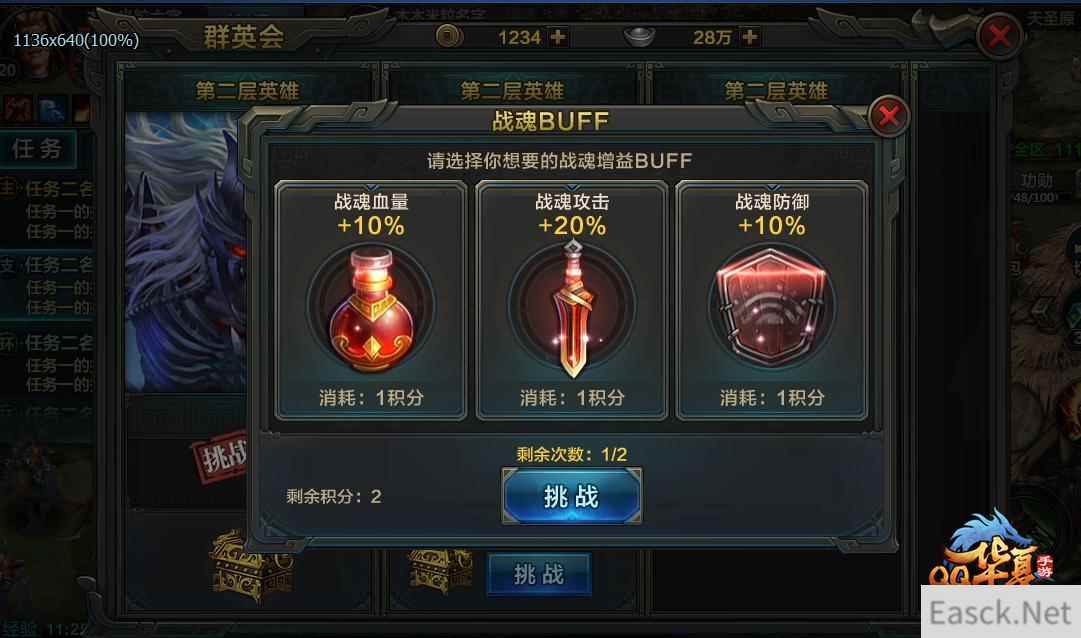Open the 任务 panel tab
The width and height of the screenshot is (1081, 638).
coord(37,149)
